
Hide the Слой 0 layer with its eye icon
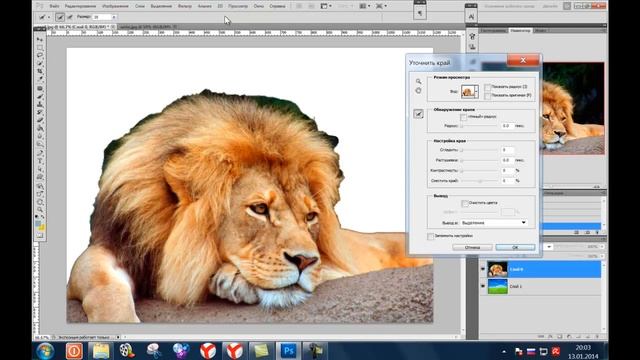coord(483,269)
